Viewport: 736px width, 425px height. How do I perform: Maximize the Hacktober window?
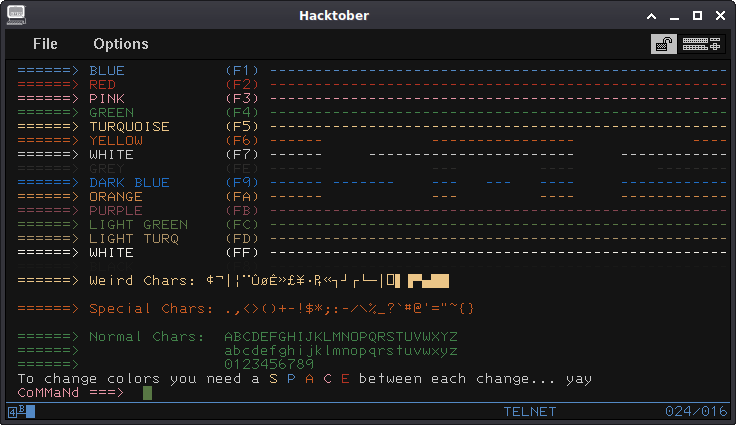pyautogui.click(x=698, y=16)
